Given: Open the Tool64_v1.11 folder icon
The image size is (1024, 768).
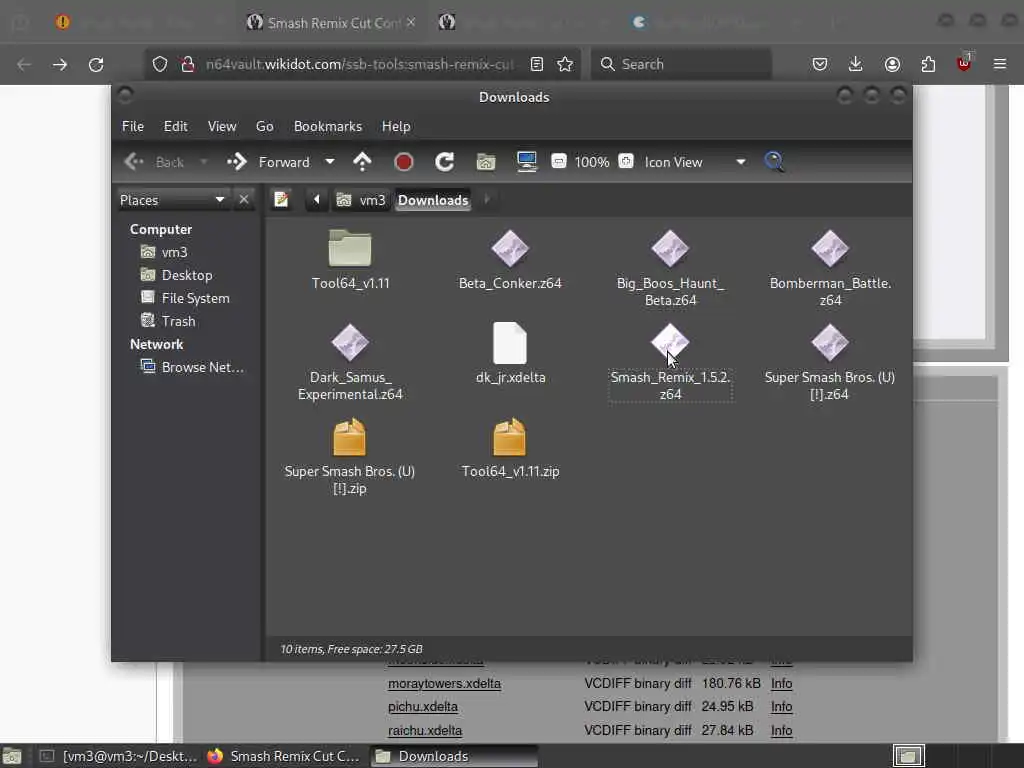Looking at the screenshot, I should [x=350, y=248].
